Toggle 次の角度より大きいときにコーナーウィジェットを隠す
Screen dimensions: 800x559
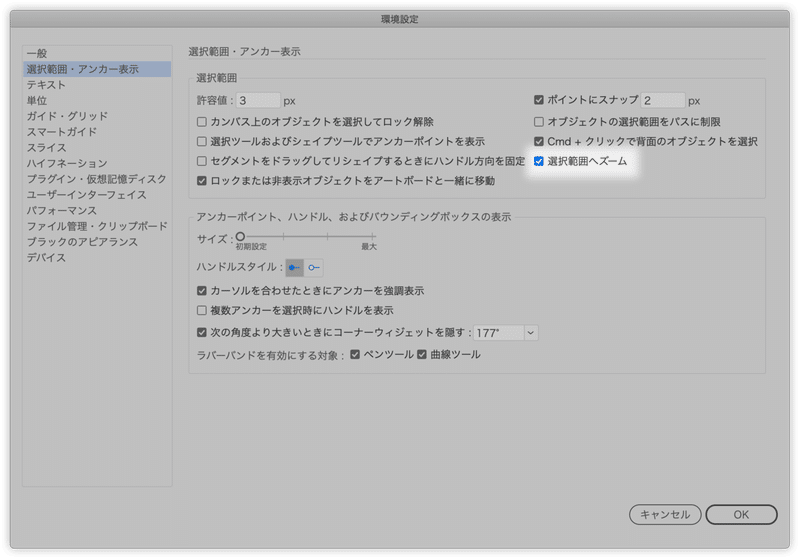[202, 333]
